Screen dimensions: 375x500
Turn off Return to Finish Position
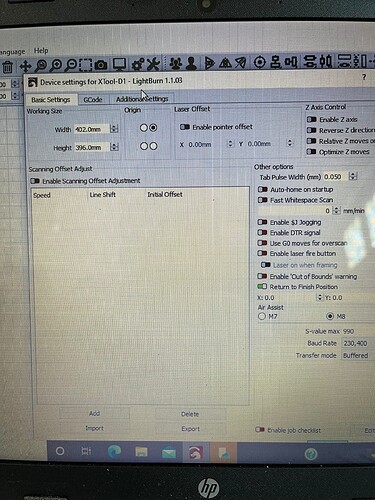[262, 286]
